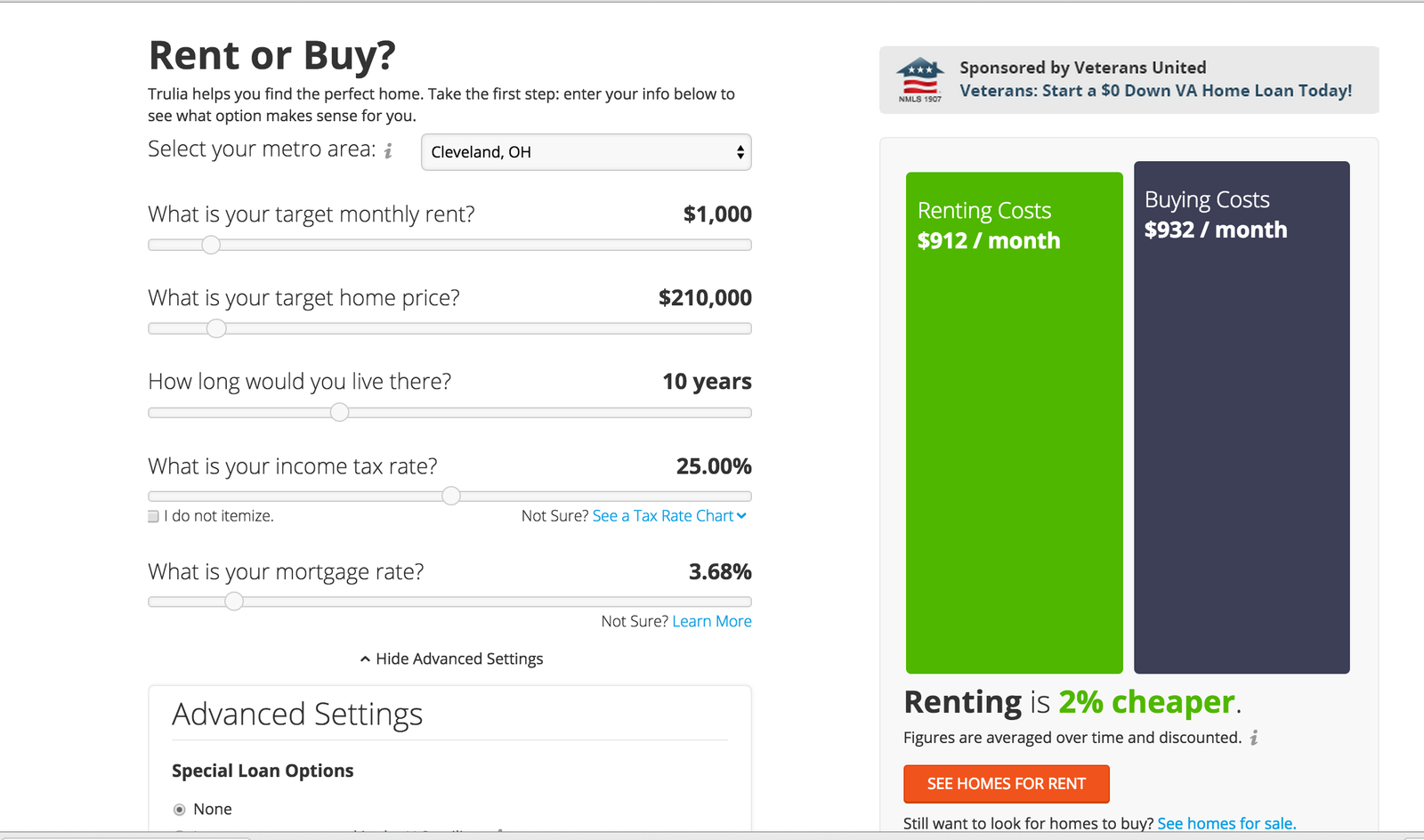Click the info icon beside metro area label

388,151
